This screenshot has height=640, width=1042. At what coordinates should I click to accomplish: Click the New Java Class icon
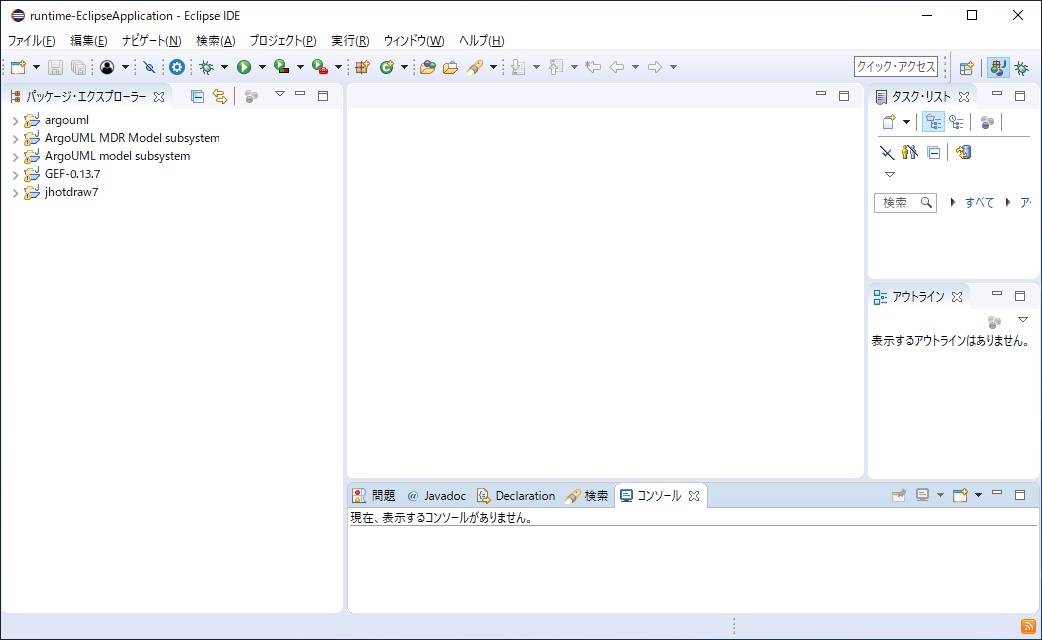(387, 67)
